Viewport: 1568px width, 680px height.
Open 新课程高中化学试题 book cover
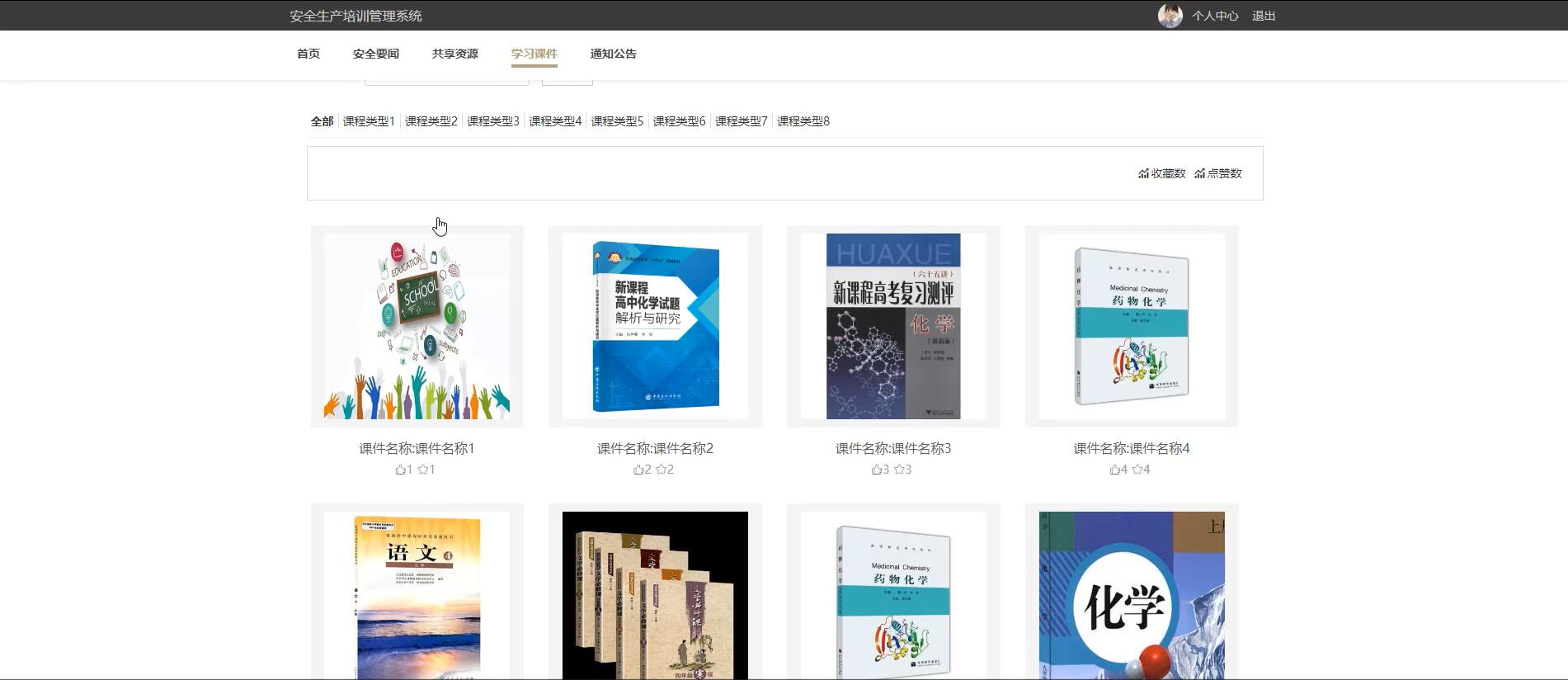tap(655, 326)
